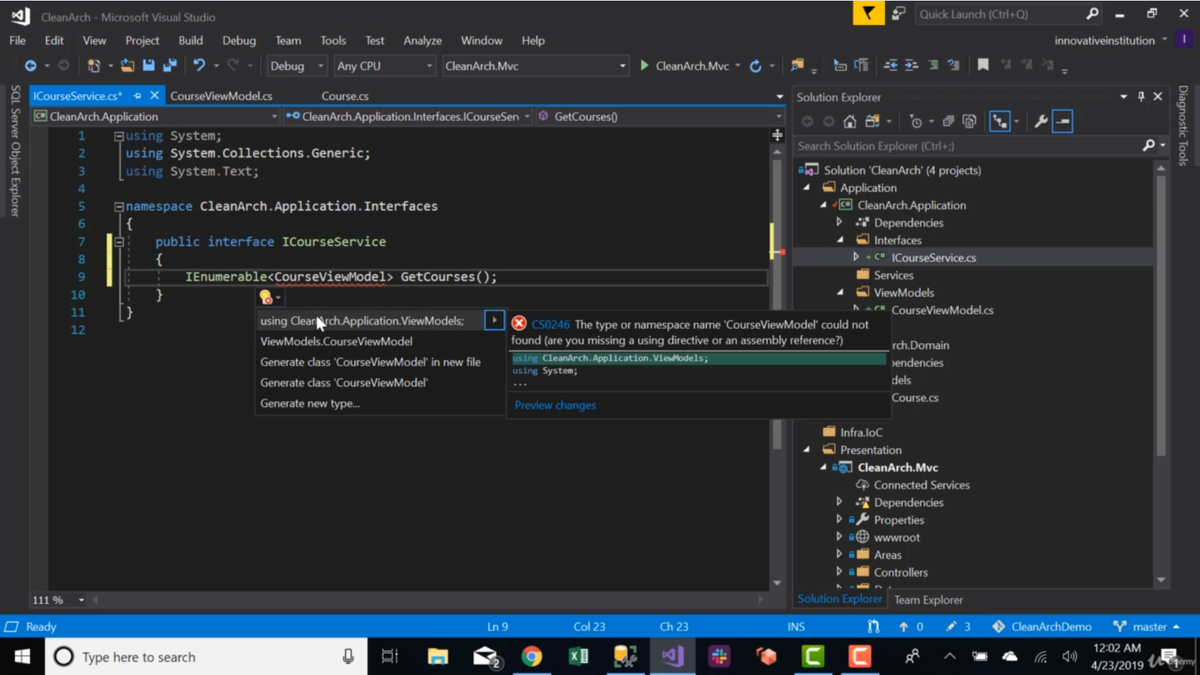Collapse the Presentation solution folder
The image size is (1200, 675).
[806, 450]
